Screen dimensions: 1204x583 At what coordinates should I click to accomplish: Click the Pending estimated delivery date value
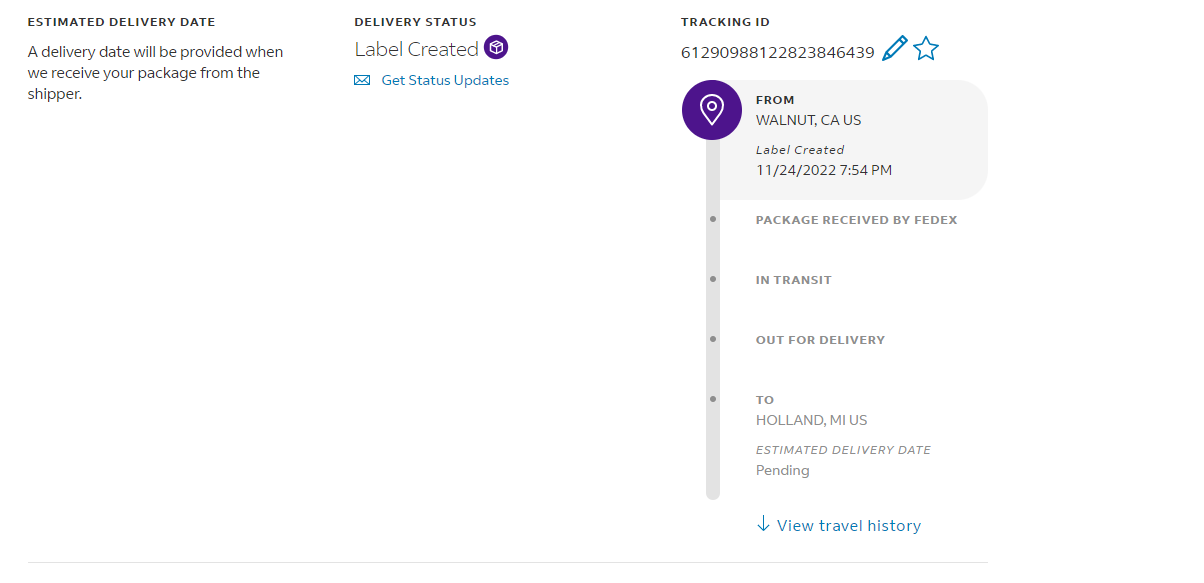782,470
